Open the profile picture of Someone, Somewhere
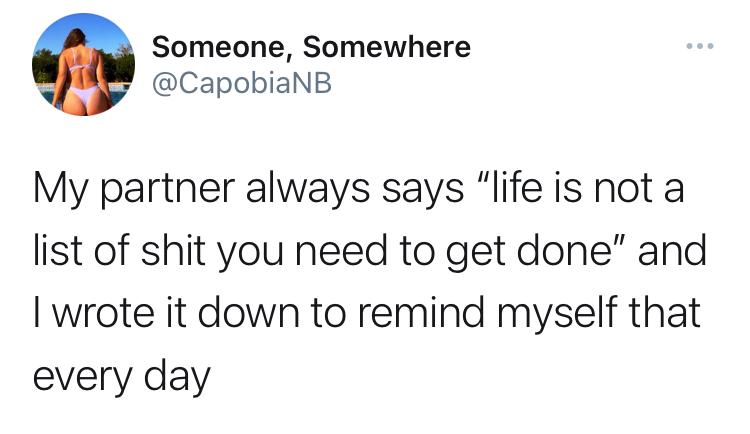 click(84, 65)
